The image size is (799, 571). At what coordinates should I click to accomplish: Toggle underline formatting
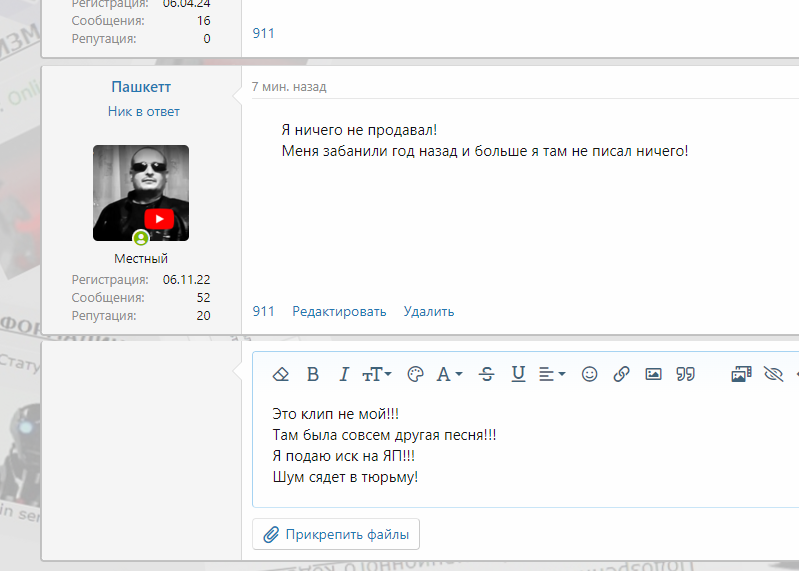pos(518,374)
